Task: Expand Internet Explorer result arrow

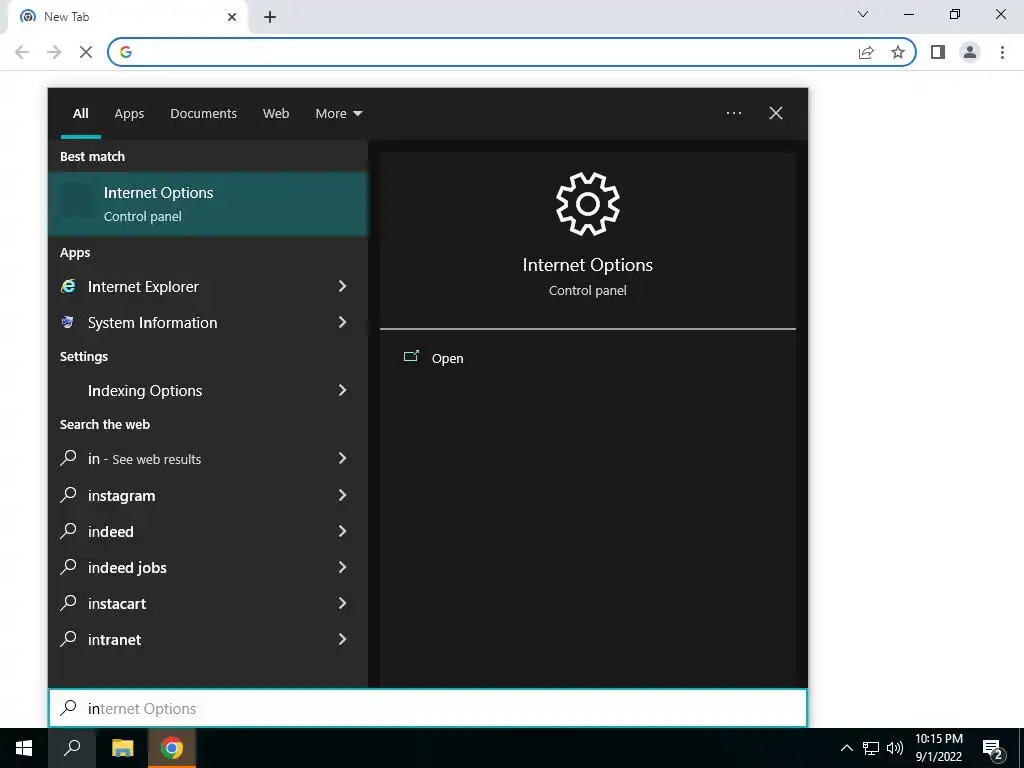Action: click(x=342, y=286)
